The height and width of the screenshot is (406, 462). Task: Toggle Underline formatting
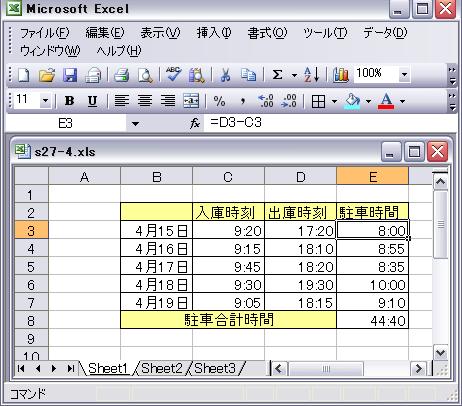92,101
